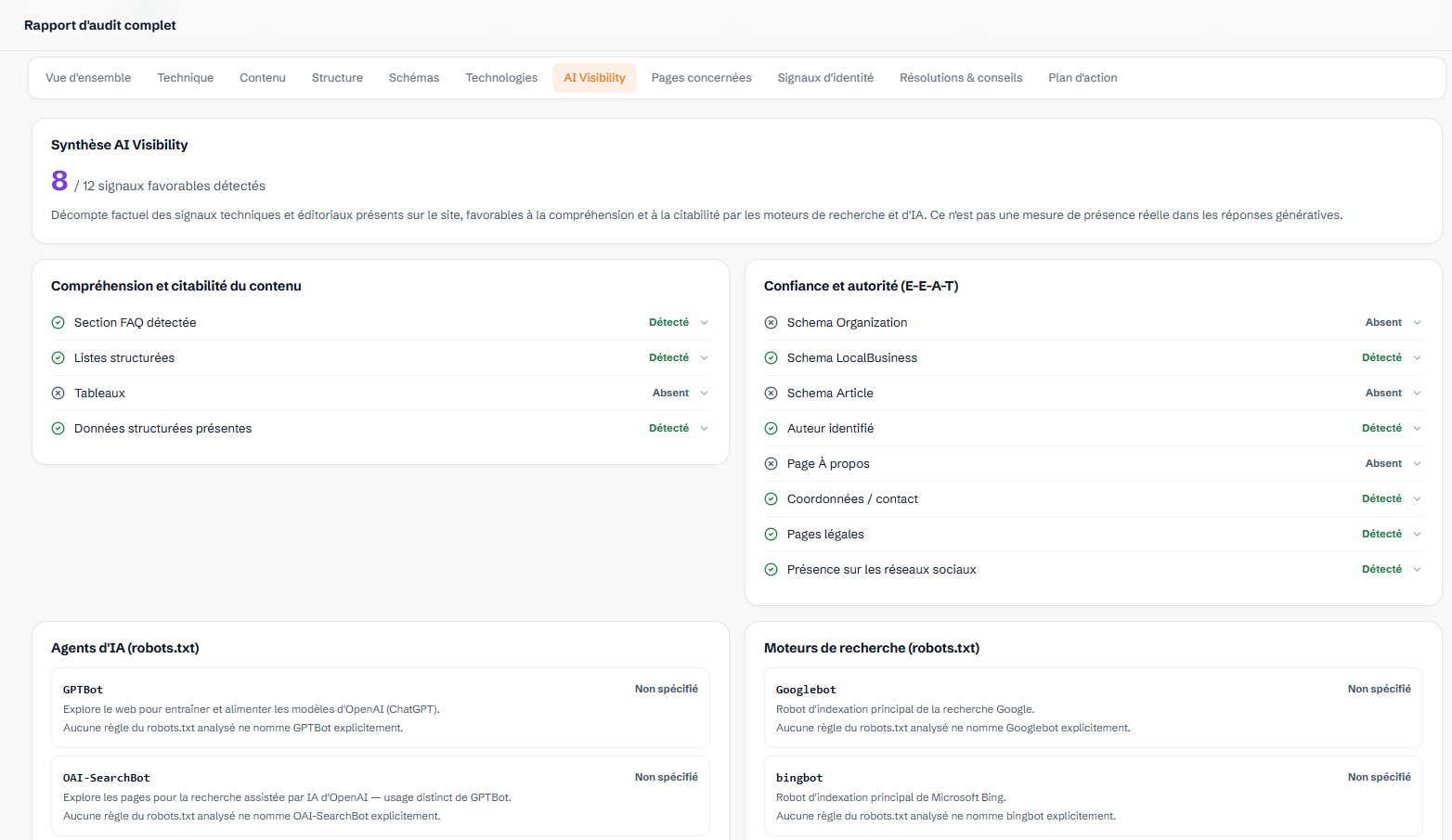Screen dimensions: 1452x840
Task: Switch to the Contenu tab
Action: [x=263, y=78]
